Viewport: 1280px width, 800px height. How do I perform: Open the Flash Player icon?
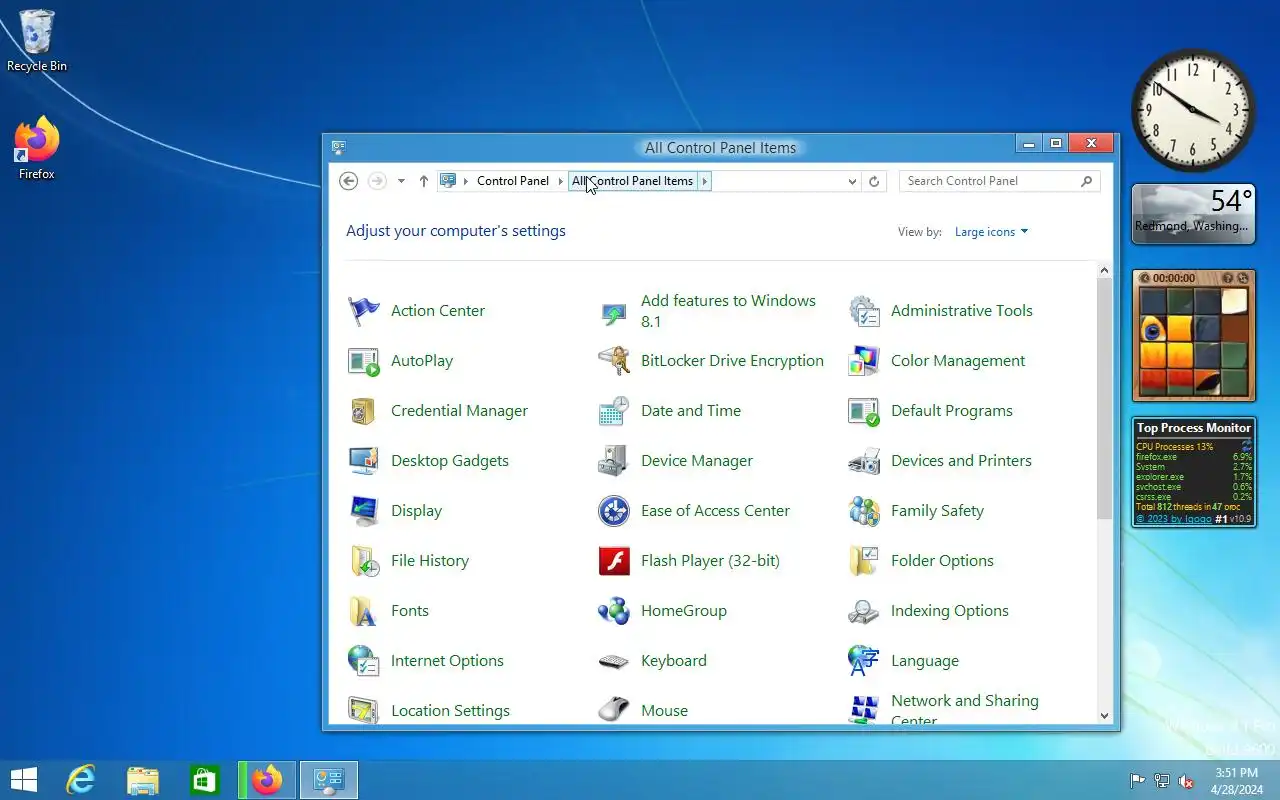(614, 561)
